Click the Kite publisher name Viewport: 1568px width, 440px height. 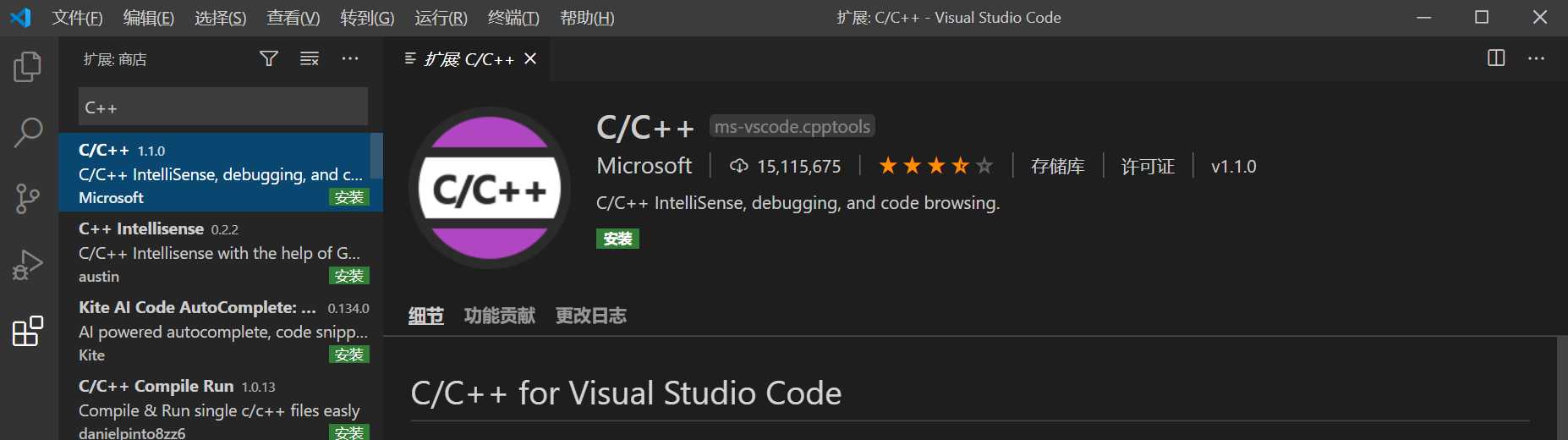click(91, 355)
